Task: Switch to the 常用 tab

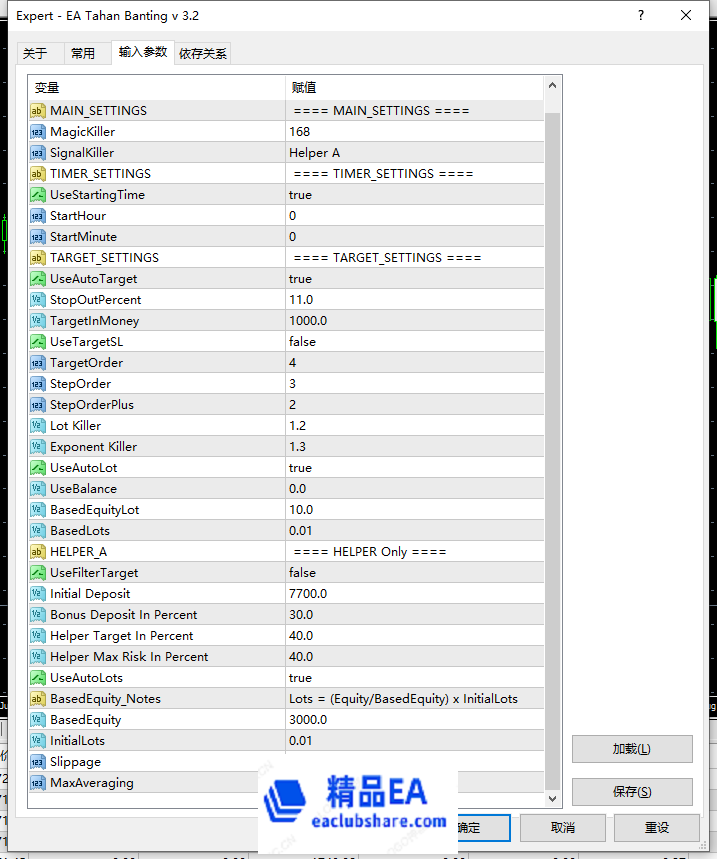Action: [83, 54]
